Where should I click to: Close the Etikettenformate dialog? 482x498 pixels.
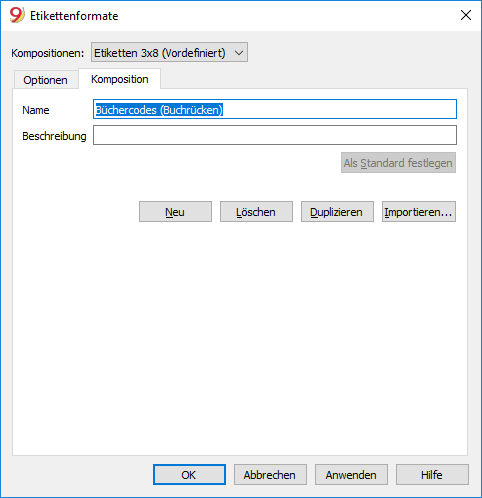tap(466, 15)
